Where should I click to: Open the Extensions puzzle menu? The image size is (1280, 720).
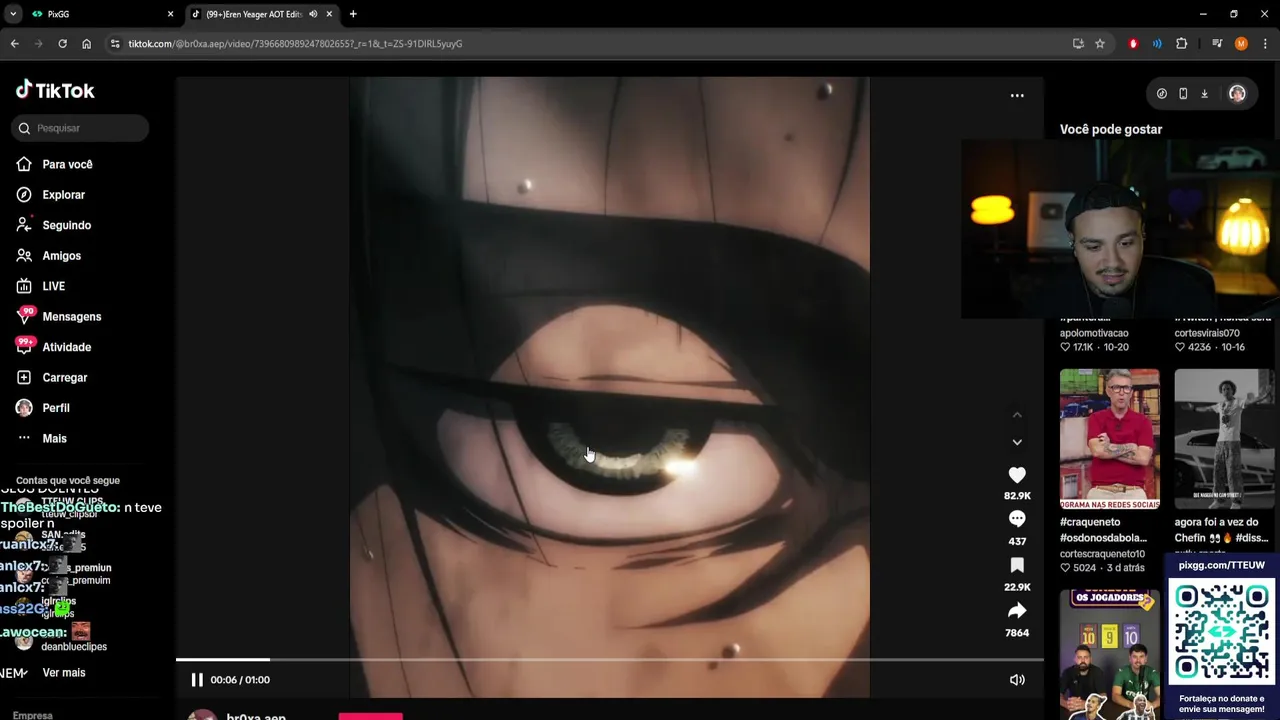pyautogui.click(x=1181, y=44)
